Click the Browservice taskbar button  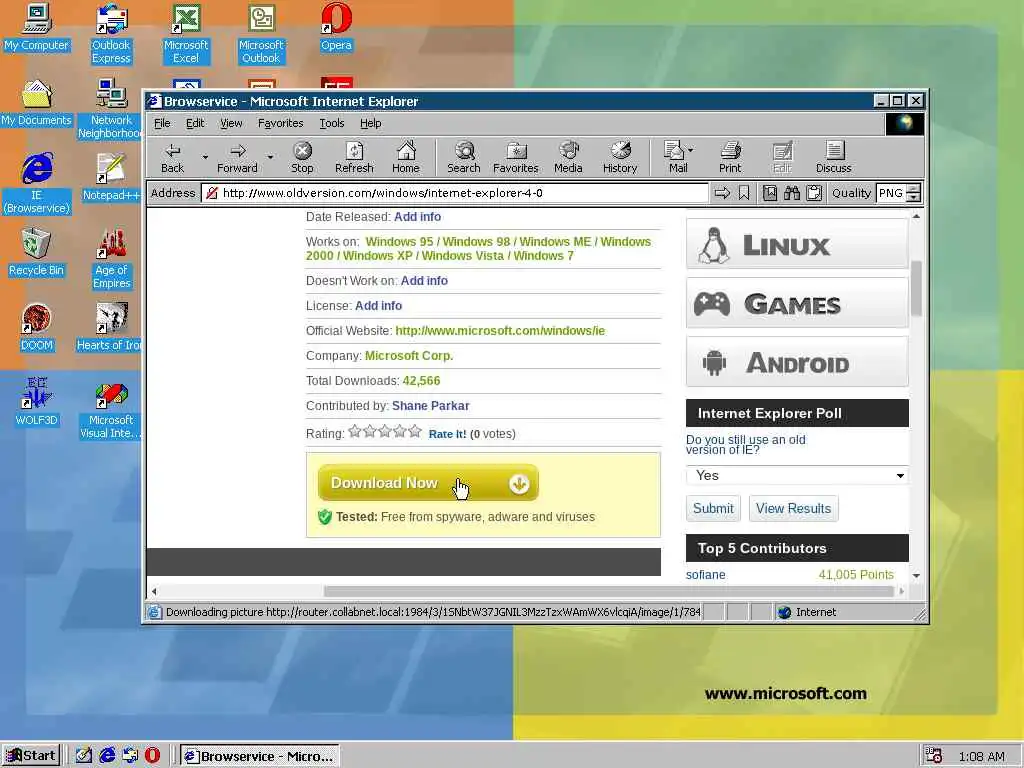tap(260, 756)
